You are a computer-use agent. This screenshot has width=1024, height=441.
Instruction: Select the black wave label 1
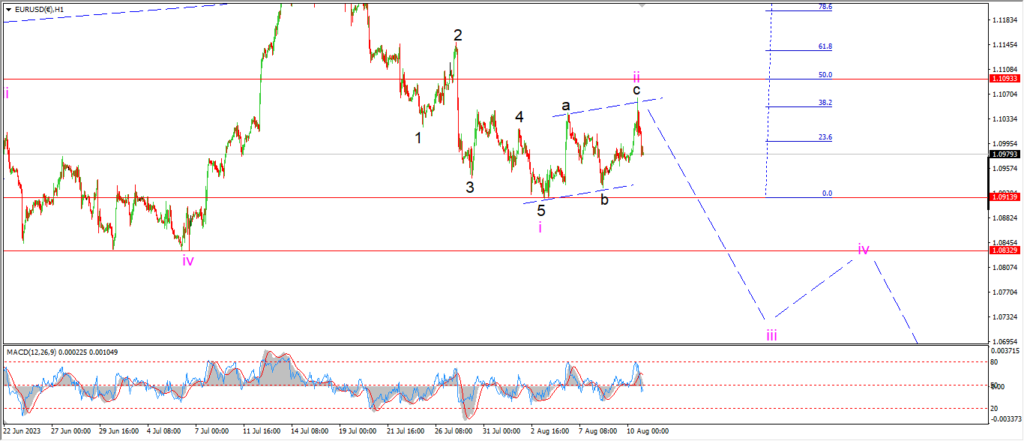pos(419,138)
